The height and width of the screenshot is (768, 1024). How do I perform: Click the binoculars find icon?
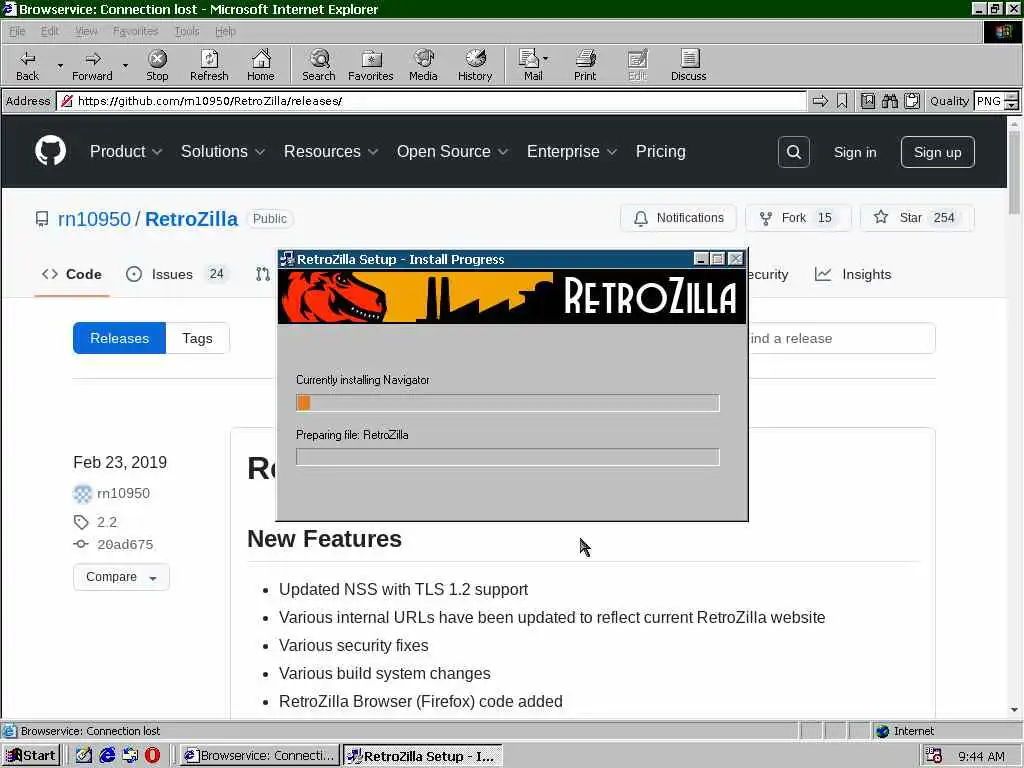889,101
